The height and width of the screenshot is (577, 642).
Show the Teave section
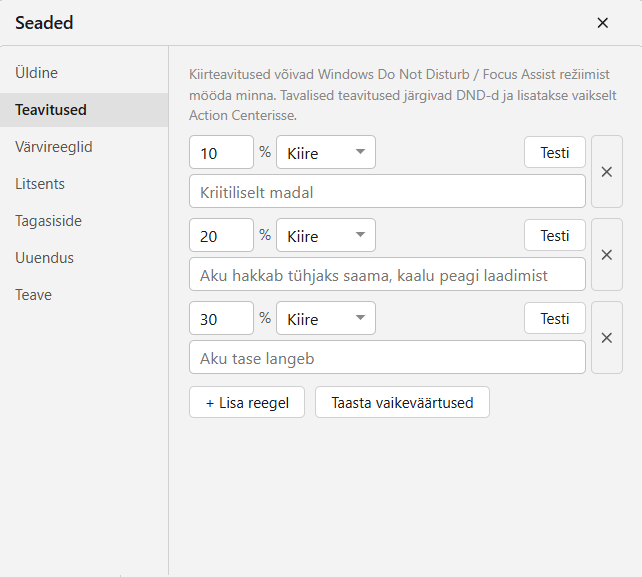[84, 295]
